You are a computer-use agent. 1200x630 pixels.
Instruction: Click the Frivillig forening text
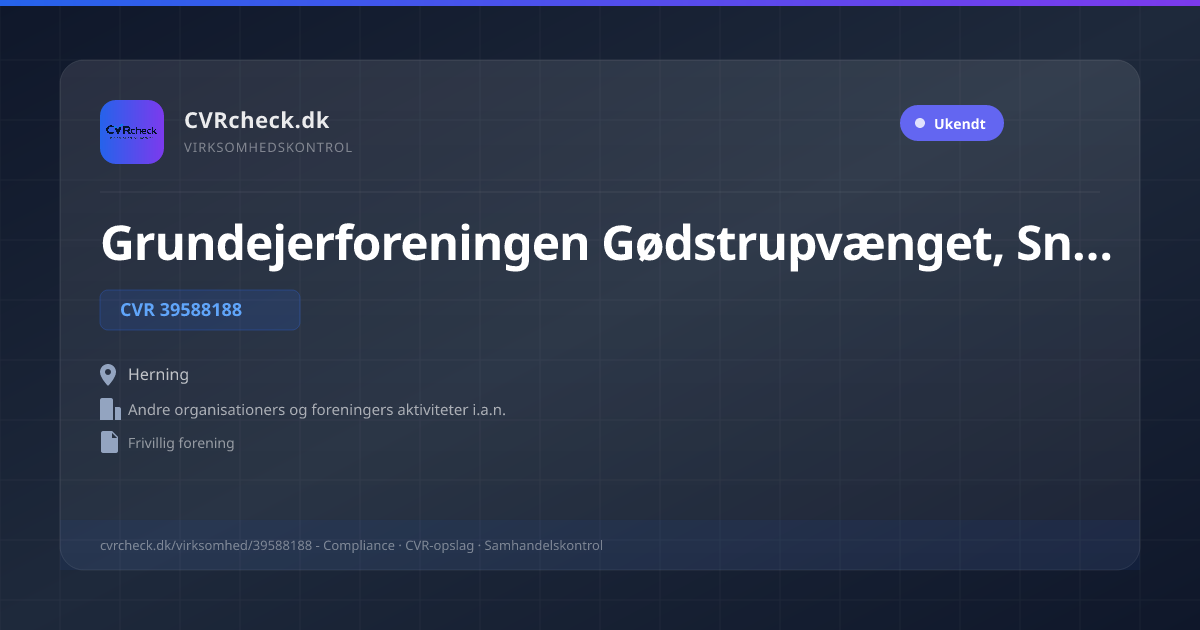point(181,443)
